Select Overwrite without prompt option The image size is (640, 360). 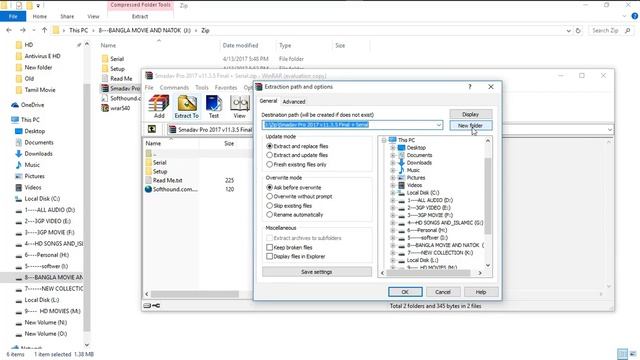269,196
